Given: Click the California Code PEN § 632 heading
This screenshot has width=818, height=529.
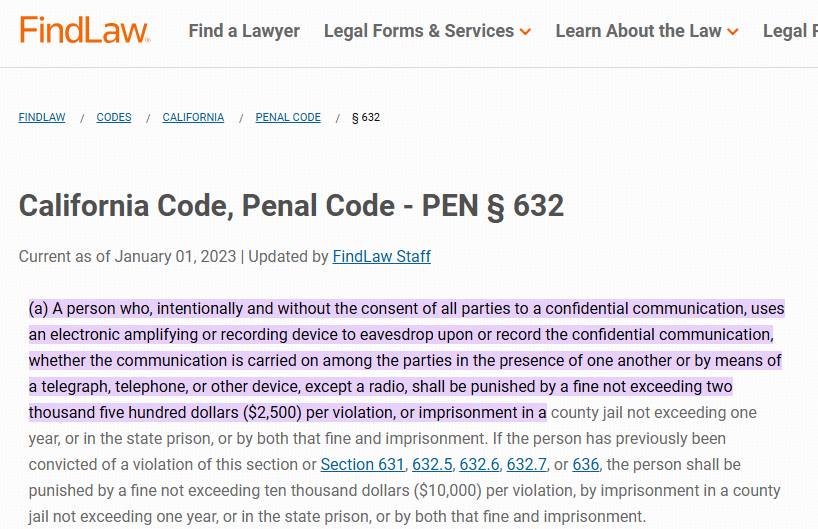Looking at the screenshot, I should pos(291,206).
